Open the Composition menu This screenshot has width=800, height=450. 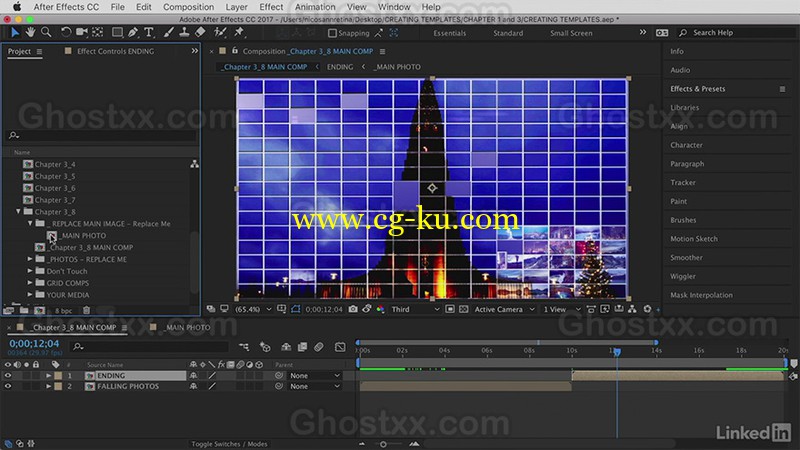tap(188, 7)
